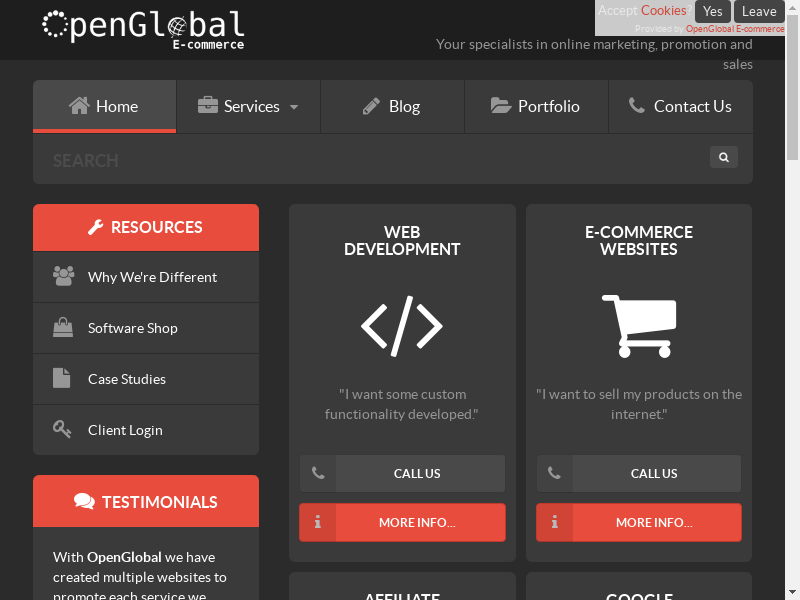
Task: Expand the Services dropdown menu
Action: 249,106
